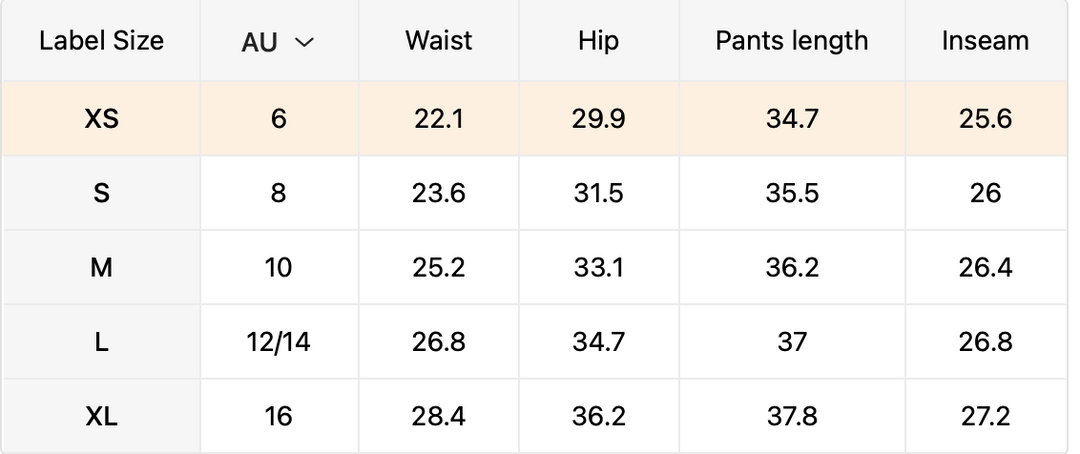Image resolution: width=1080 pixels, height=454 pixels.
Task: Click AU size 6 cell
Action: [278, 119]
